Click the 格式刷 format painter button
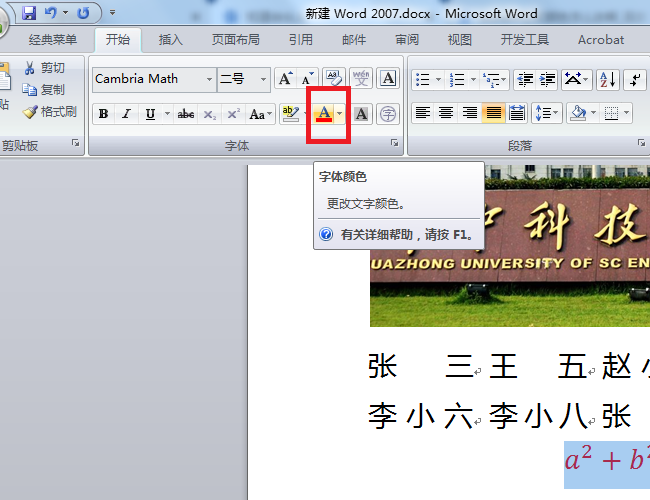This screenshot has height=500, width=650. click(50, 112)
